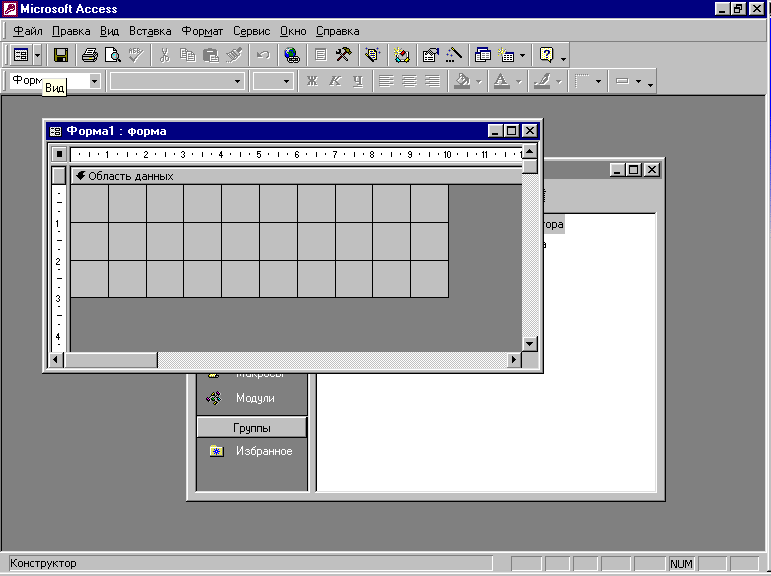Align text left
771x576 pixels.
point(386,81)
